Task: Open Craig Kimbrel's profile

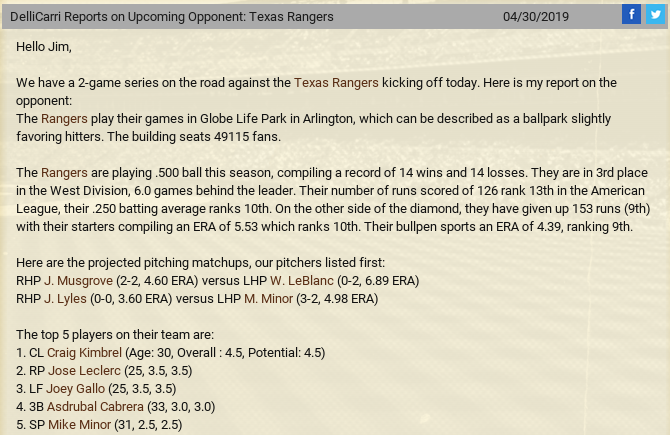Action: pos(84,353)
